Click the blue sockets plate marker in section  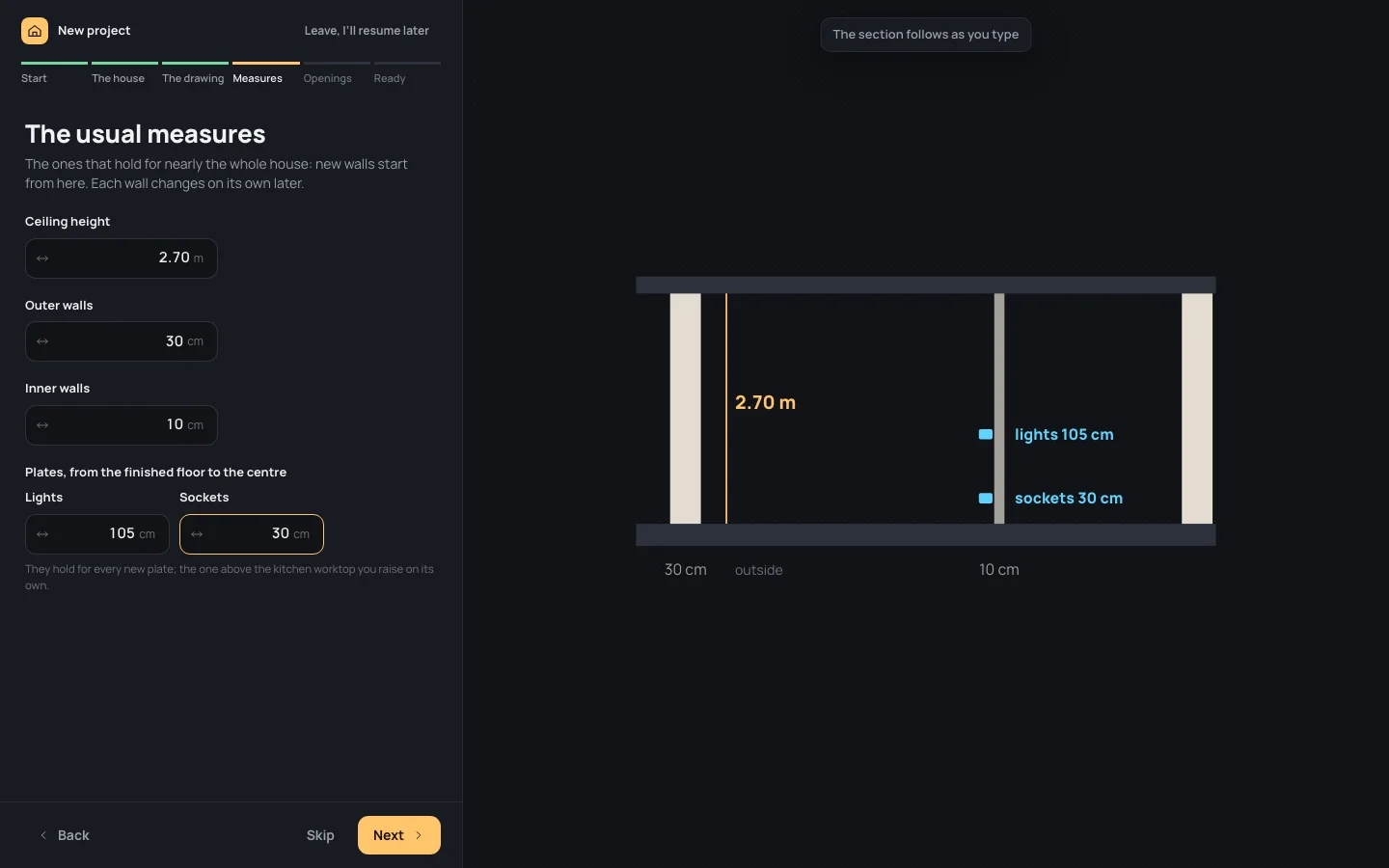click(x=986, y=499)
